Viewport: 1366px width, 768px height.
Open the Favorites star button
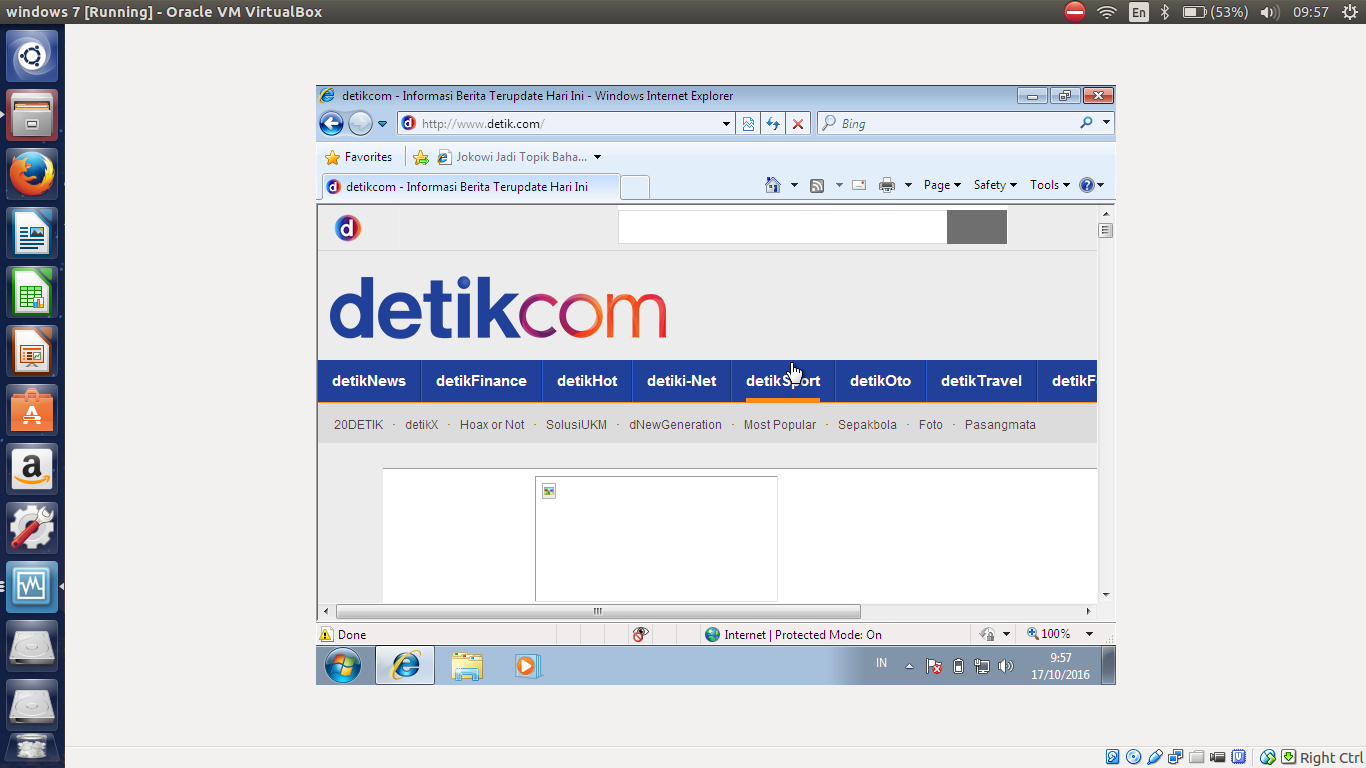pyautogui.click(x=359, y=157)
